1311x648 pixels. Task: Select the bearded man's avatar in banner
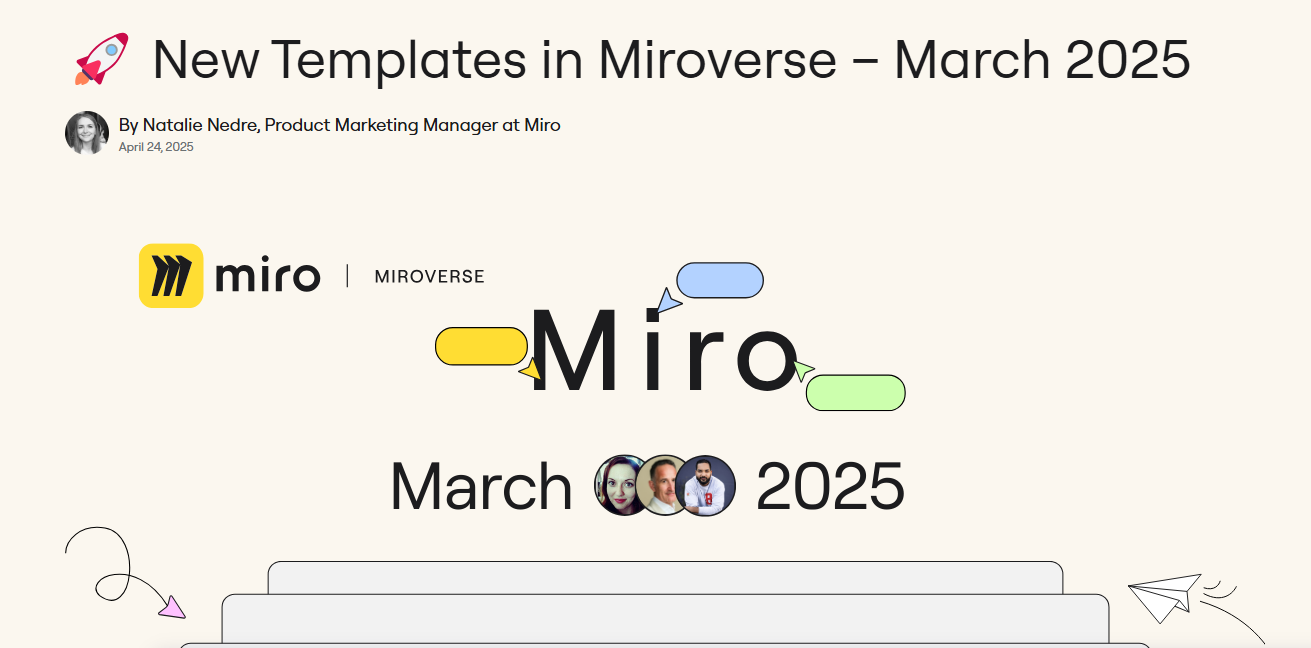coord(706,485)
